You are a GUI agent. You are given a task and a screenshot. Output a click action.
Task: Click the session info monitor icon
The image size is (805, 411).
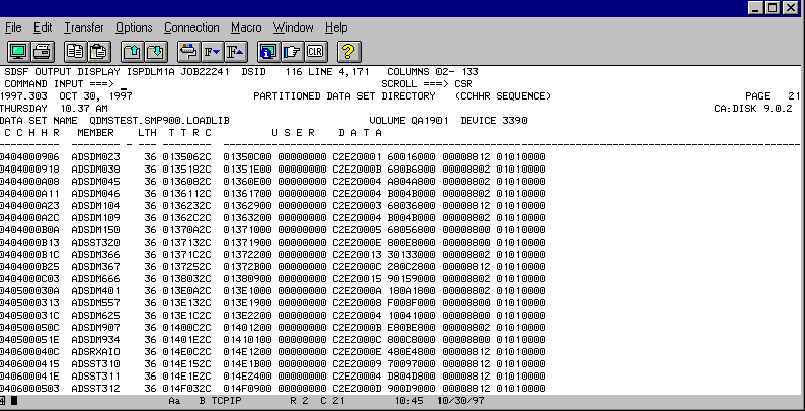[268, 52]
